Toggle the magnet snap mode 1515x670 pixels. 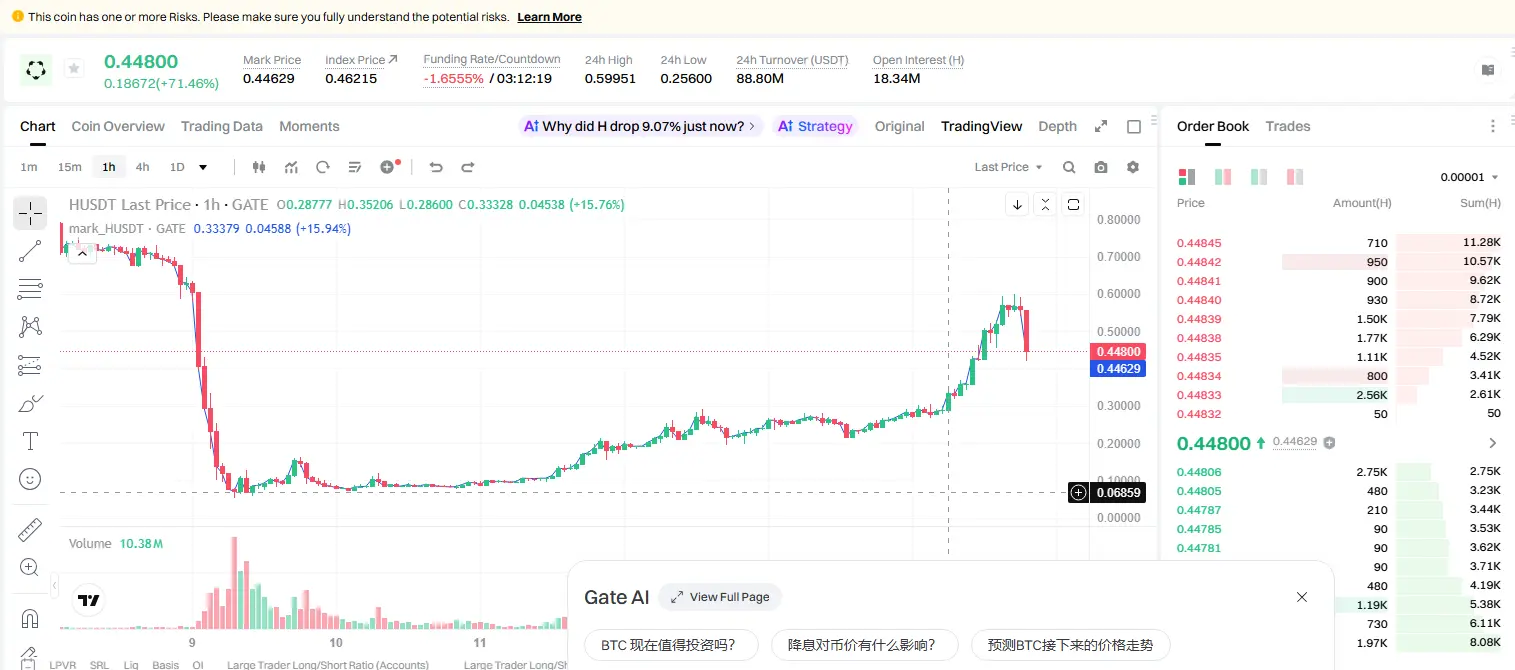click(x=30, y=617)
